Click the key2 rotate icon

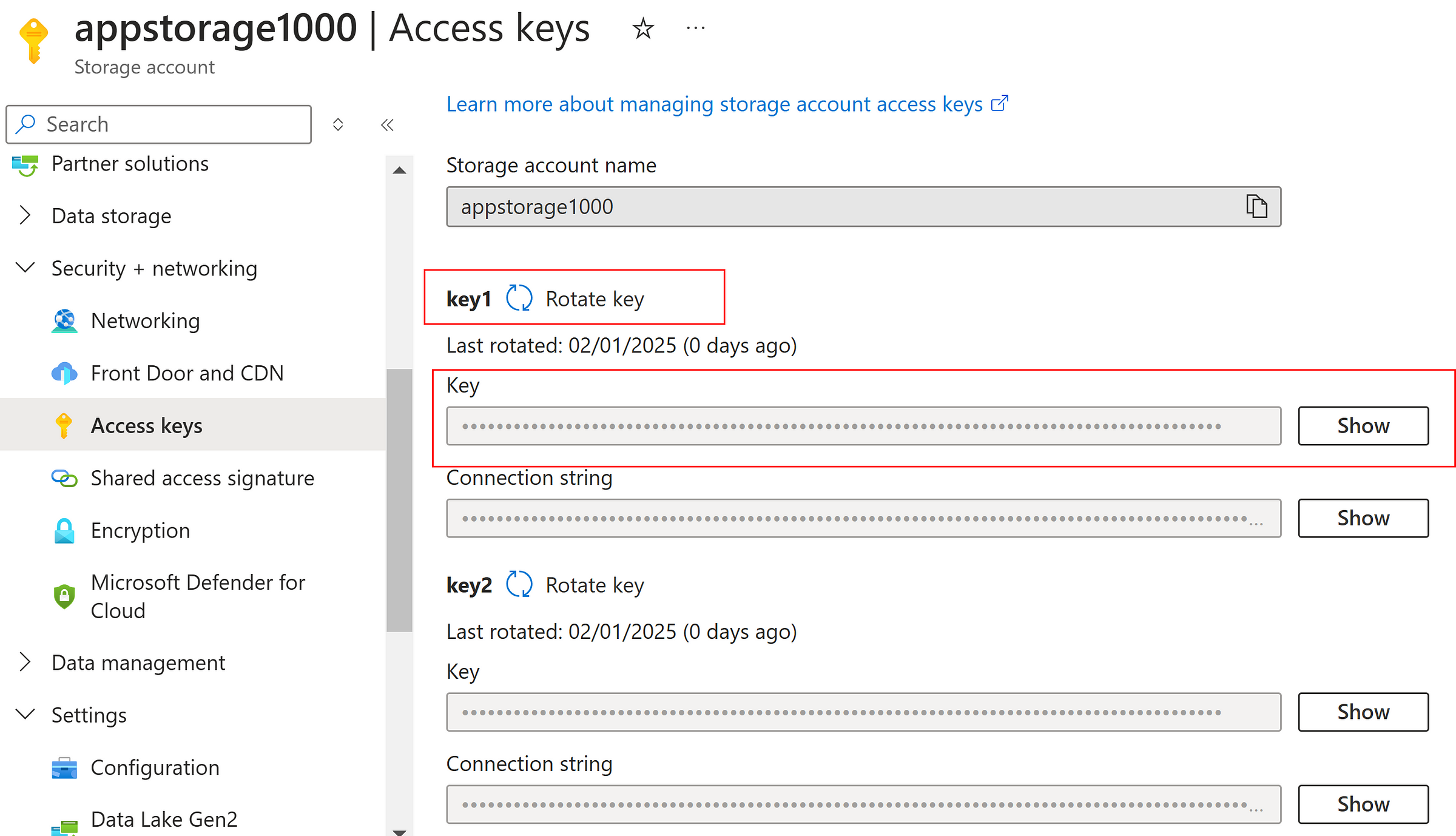(x=519, y=584)
